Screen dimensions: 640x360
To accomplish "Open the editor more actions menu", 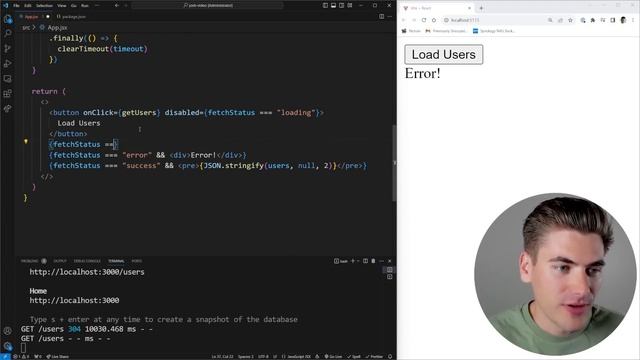I will (x=390, y=17).
